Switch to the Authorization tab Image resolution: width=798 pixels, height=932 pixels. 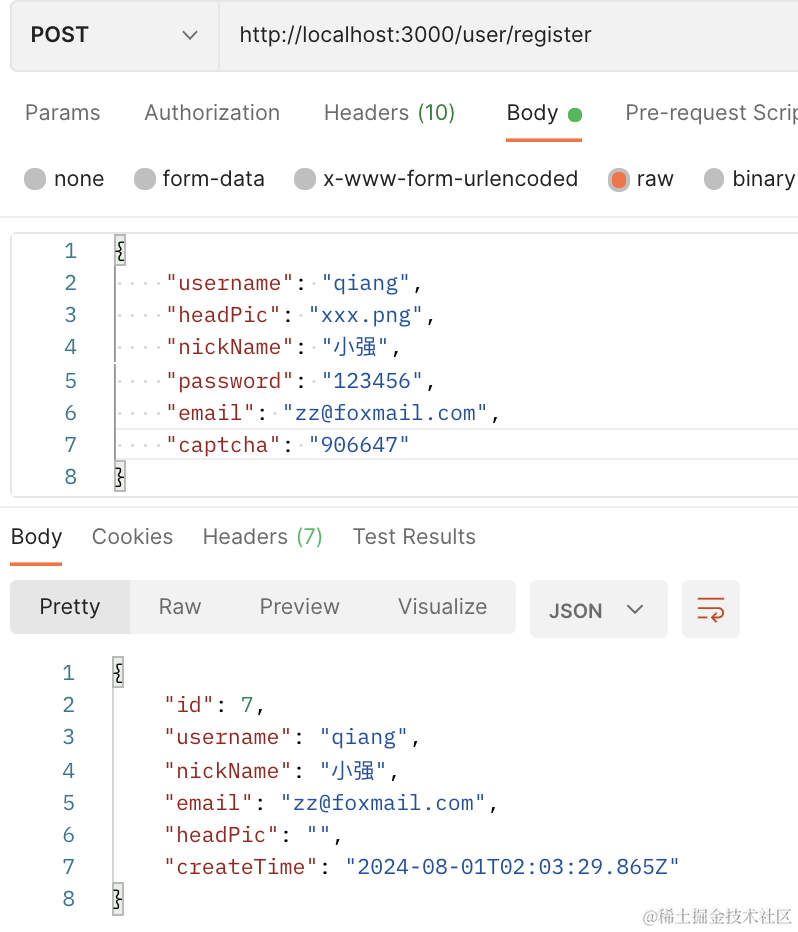click(212, 113)
